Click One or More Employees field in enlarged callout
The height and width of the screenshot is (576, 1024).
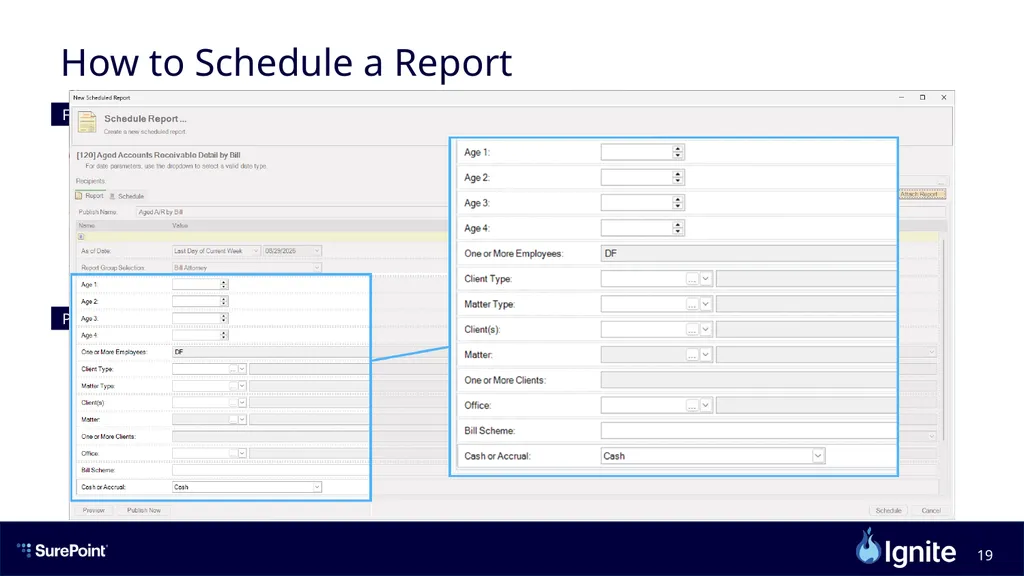click(748, 253)
